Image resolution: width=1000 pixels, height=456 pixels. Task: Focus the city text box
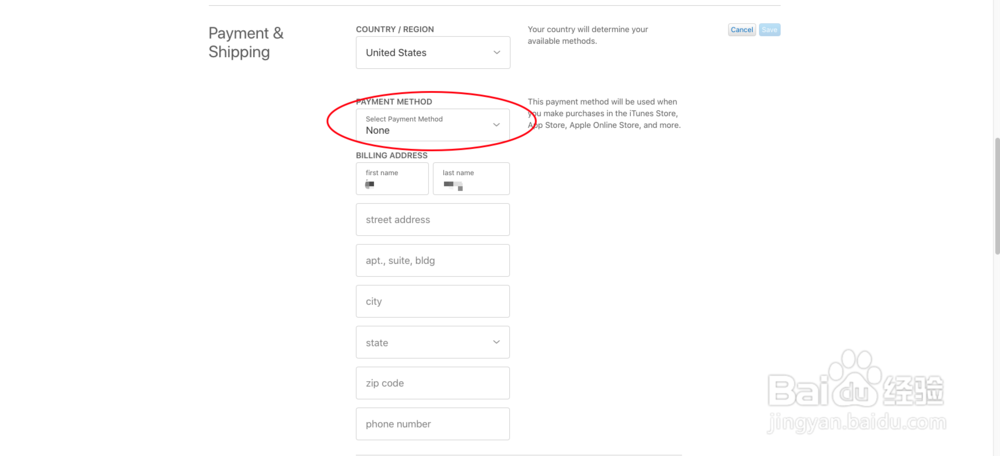coord(432,301)
